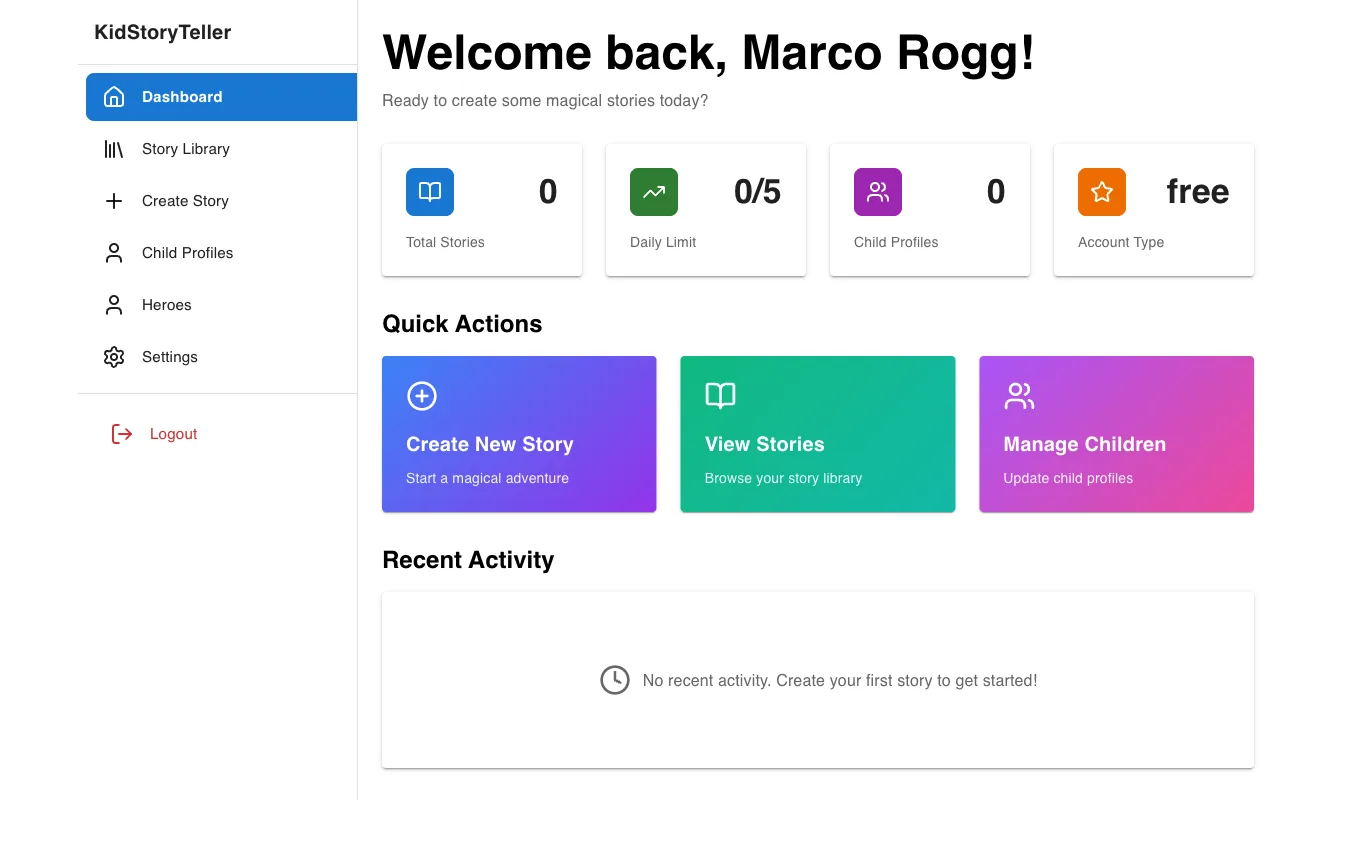This screenshot has height=848, width=1357.
Task: Click the Create New Story title
Action: tap(490, 444)
